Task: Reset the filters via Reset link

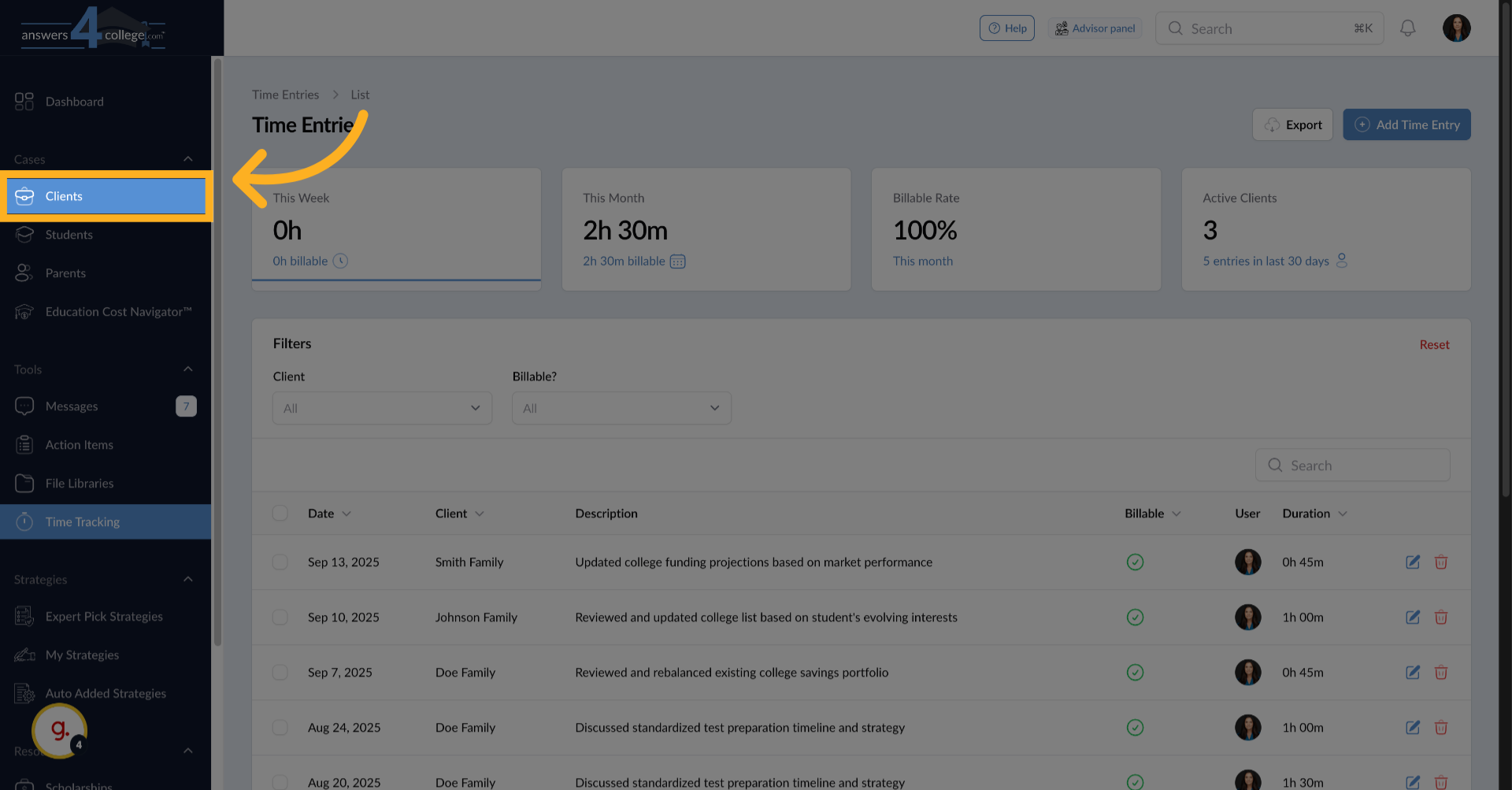Action: (x=1433, y=345)
